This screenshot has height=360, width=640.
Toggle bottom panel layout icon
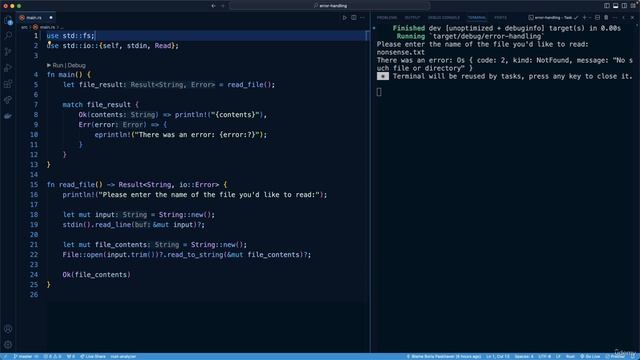[x=616, y=6]
